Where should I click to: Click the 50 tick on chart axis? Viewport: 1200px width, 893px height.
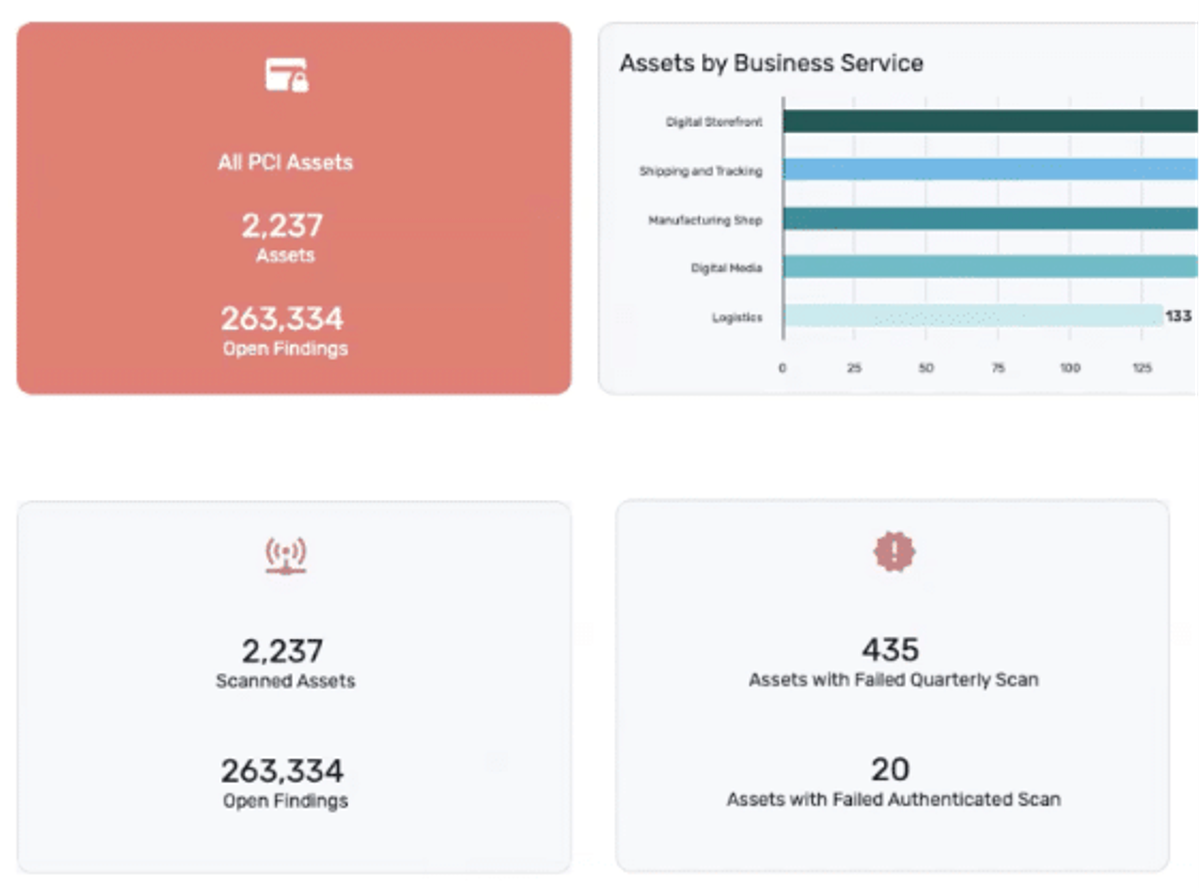[x=926, y=368]
